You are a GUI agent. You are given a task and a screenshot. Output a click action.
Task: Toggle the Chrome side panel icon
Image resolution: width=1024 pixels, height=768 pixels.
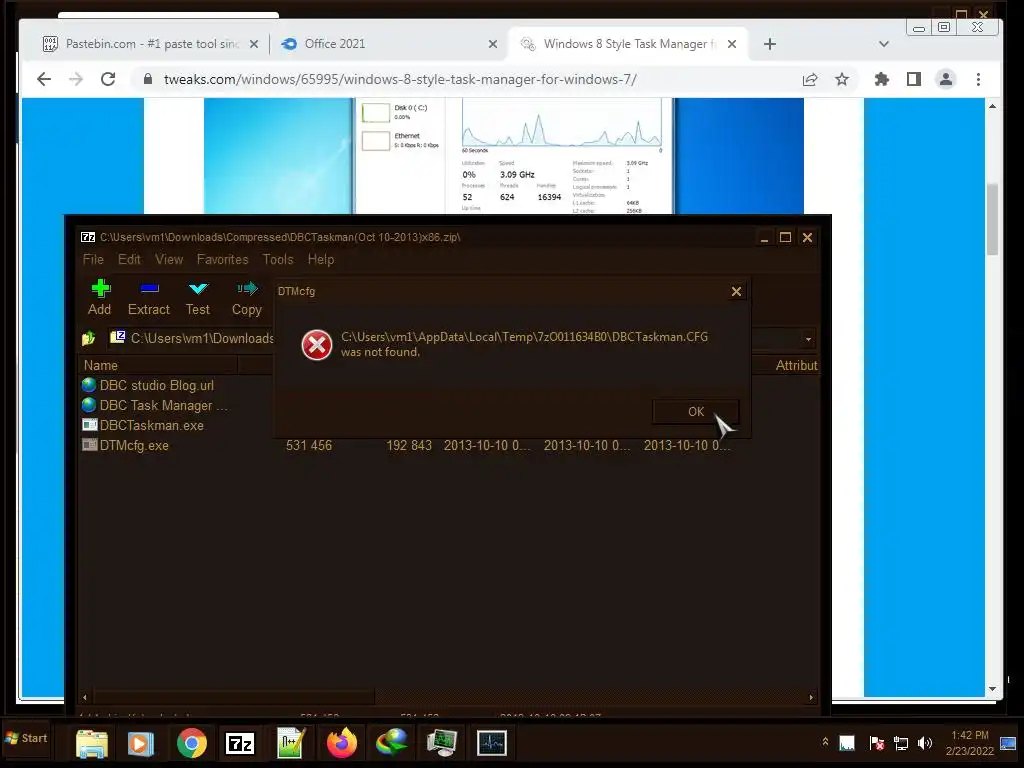[x=914, y=79]
